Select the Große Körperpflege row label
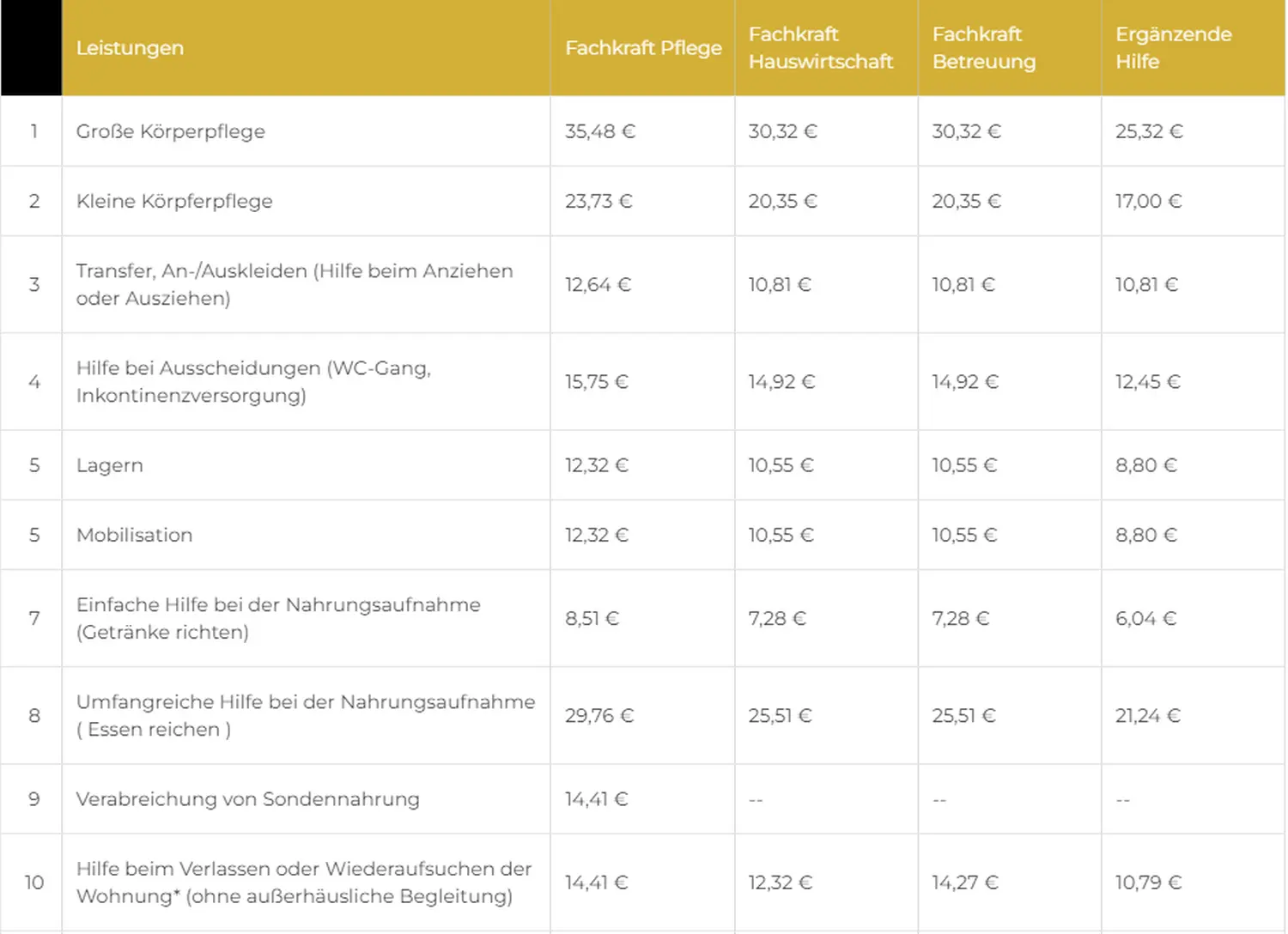The width and height of the screenshot is (1288, 934). pos(171,131)
